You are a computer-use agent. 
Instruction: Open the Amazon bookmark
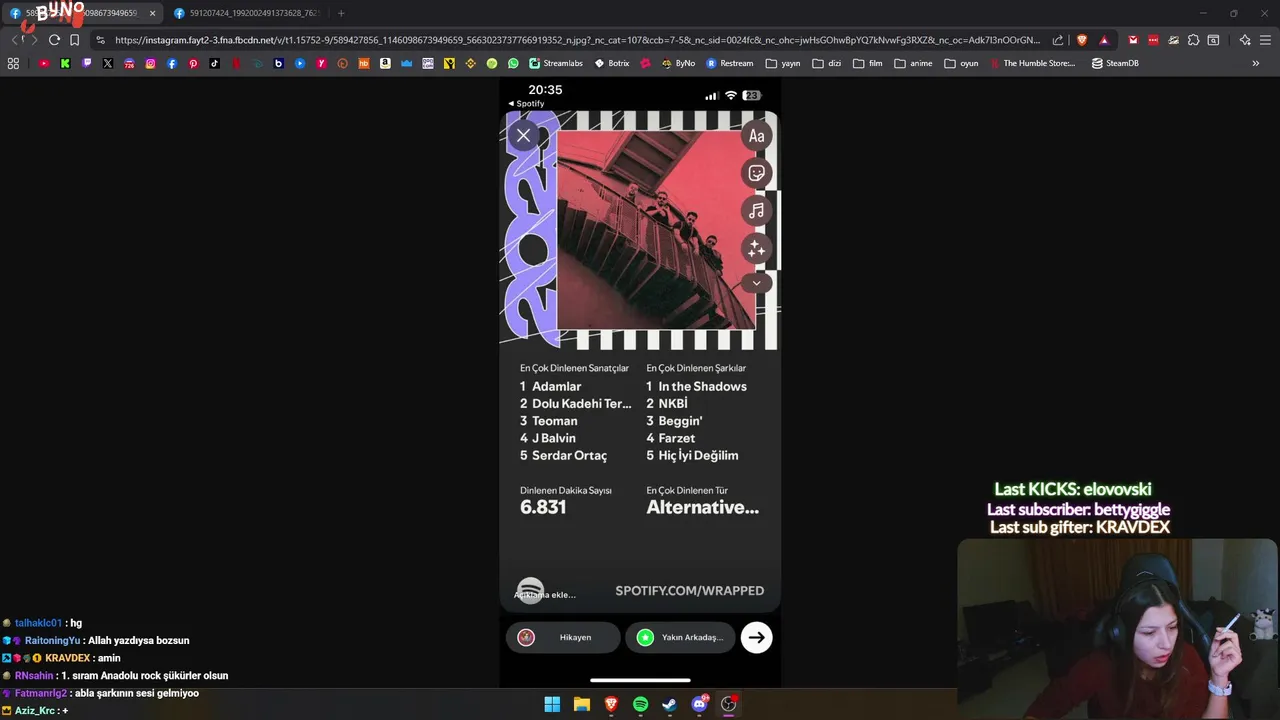385,63
